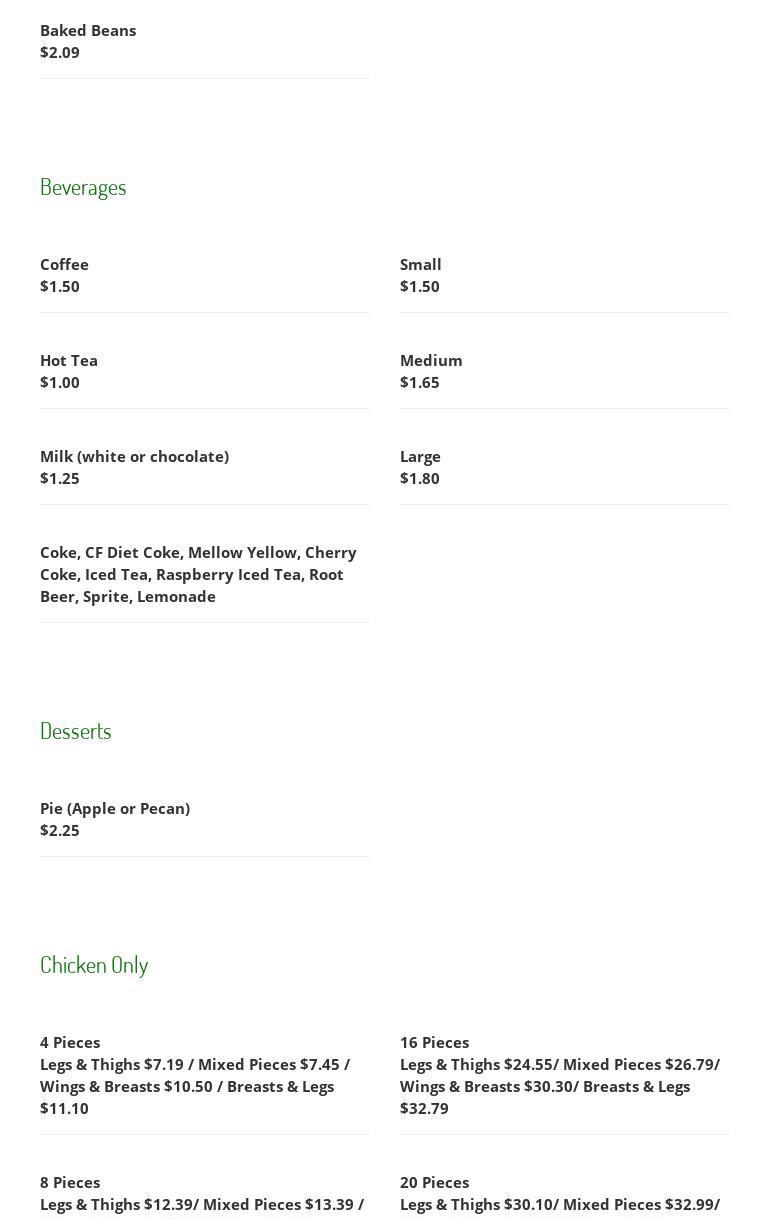The height and width of the screenshot is (1220, 770).
Task: Select the Baked Beans menu item
Action: coord(88,31)
